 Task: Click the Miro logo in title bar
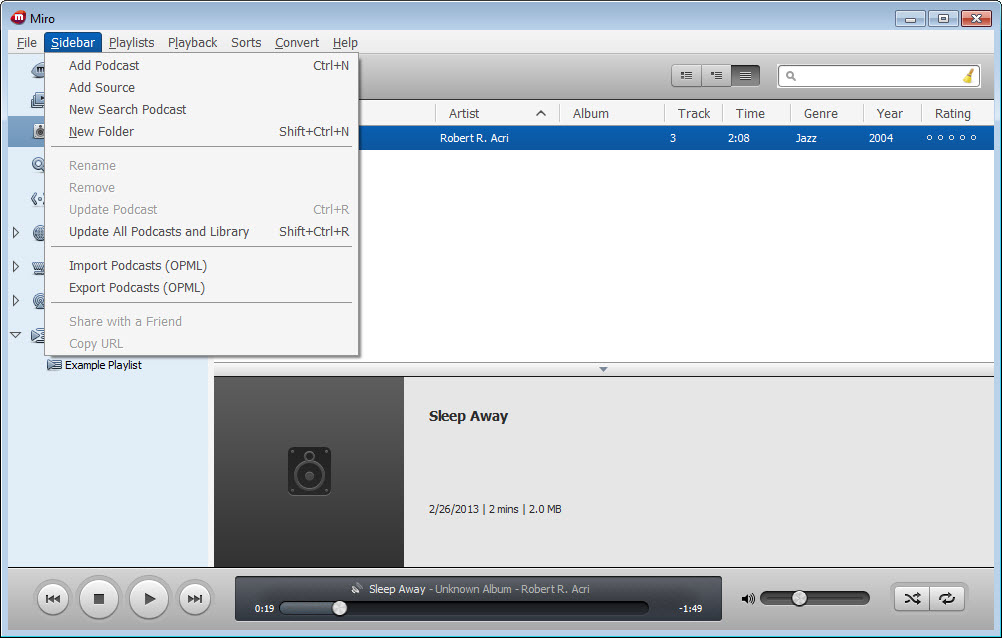(19, 18)
